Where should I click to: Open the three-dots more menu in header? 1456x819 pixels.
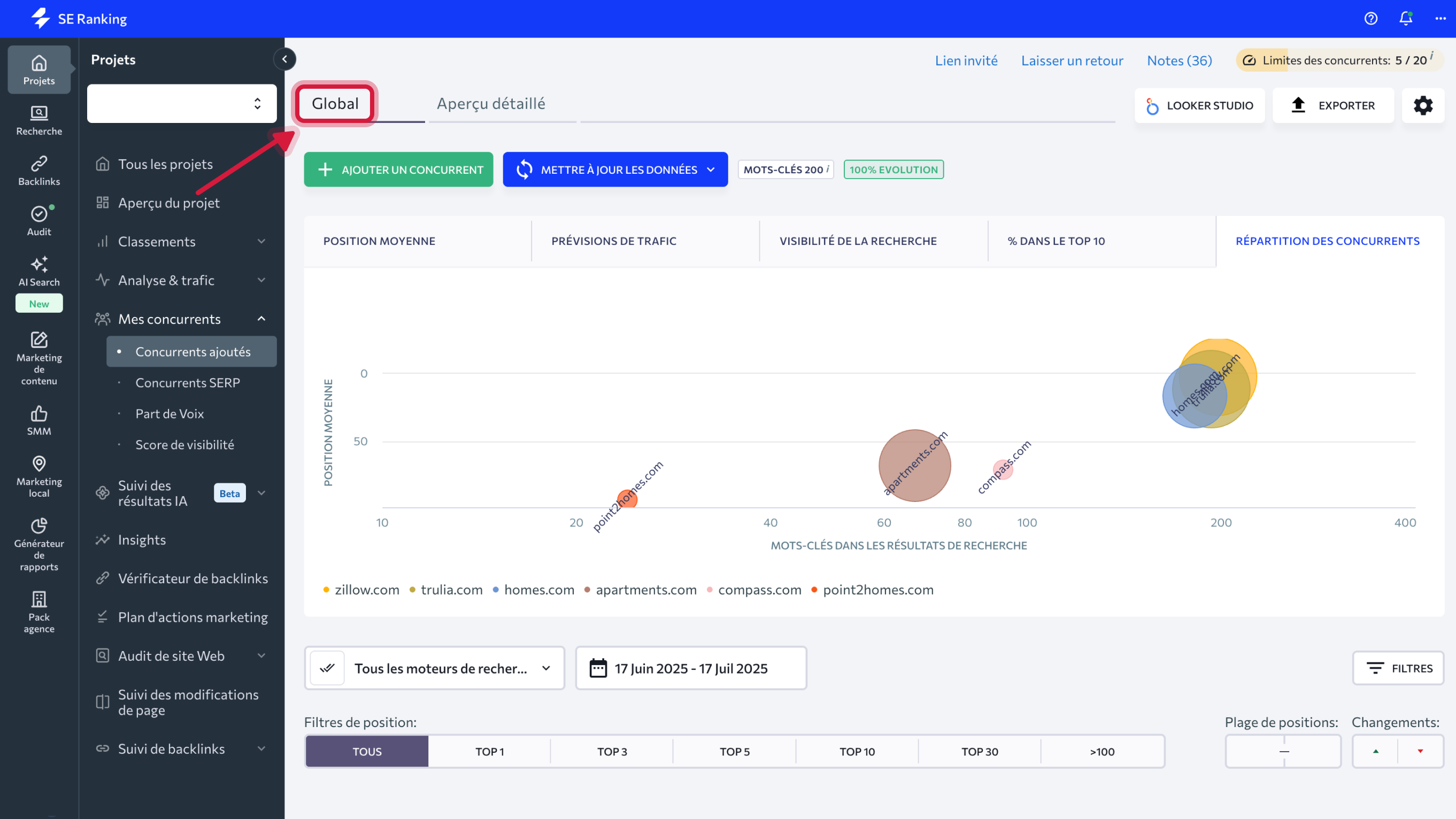tap(1440, 19)
